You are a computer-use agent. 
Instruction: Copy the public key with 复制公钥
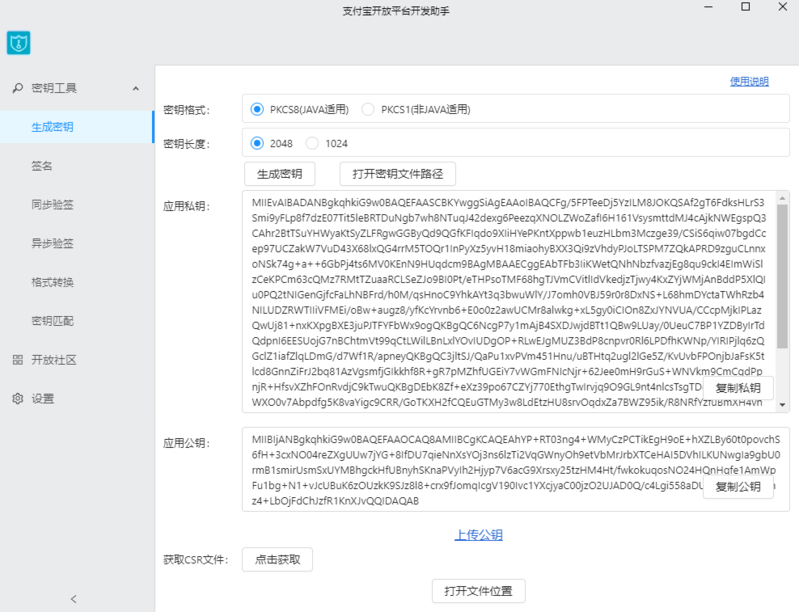[x=738, y=487]
